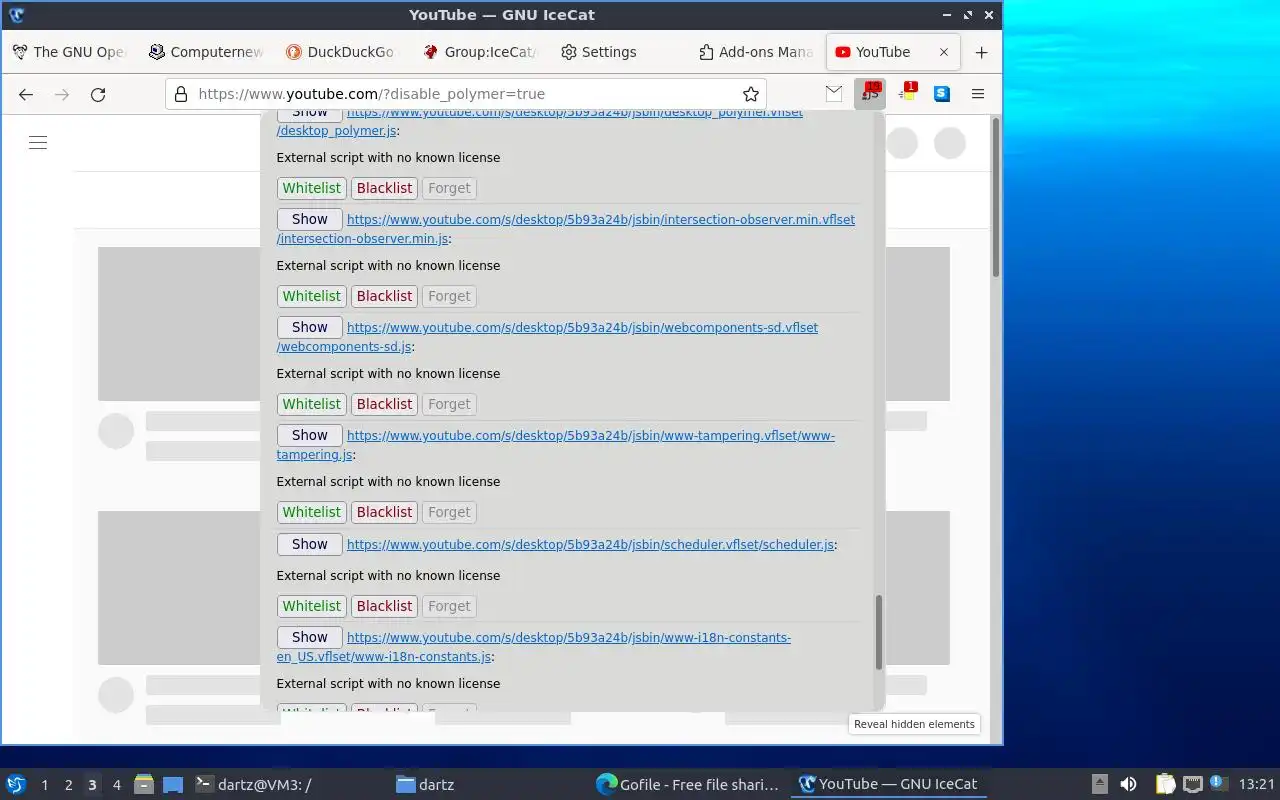Show the scheduler.js script source
Image resolution: width=1280 pixels, height=800 pixels.
(x=310, y=544)
